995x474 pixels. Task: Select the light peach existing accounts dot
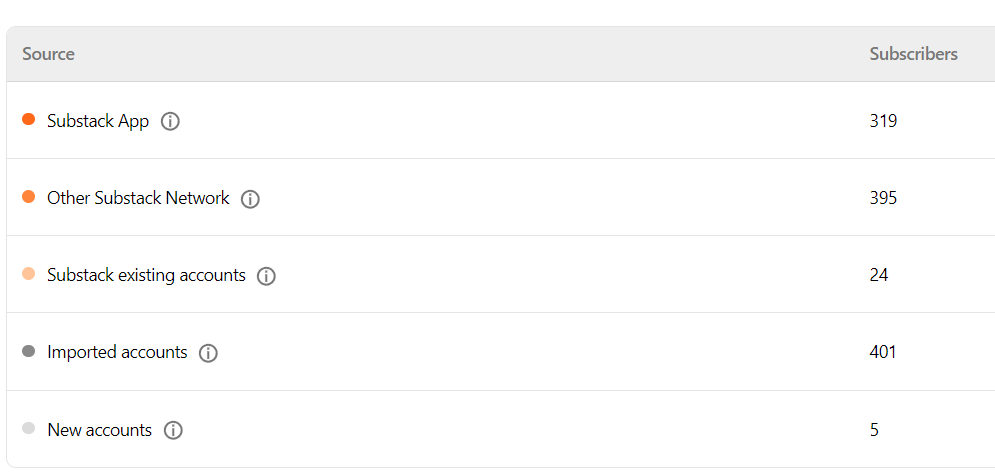[x=28, y=274]
